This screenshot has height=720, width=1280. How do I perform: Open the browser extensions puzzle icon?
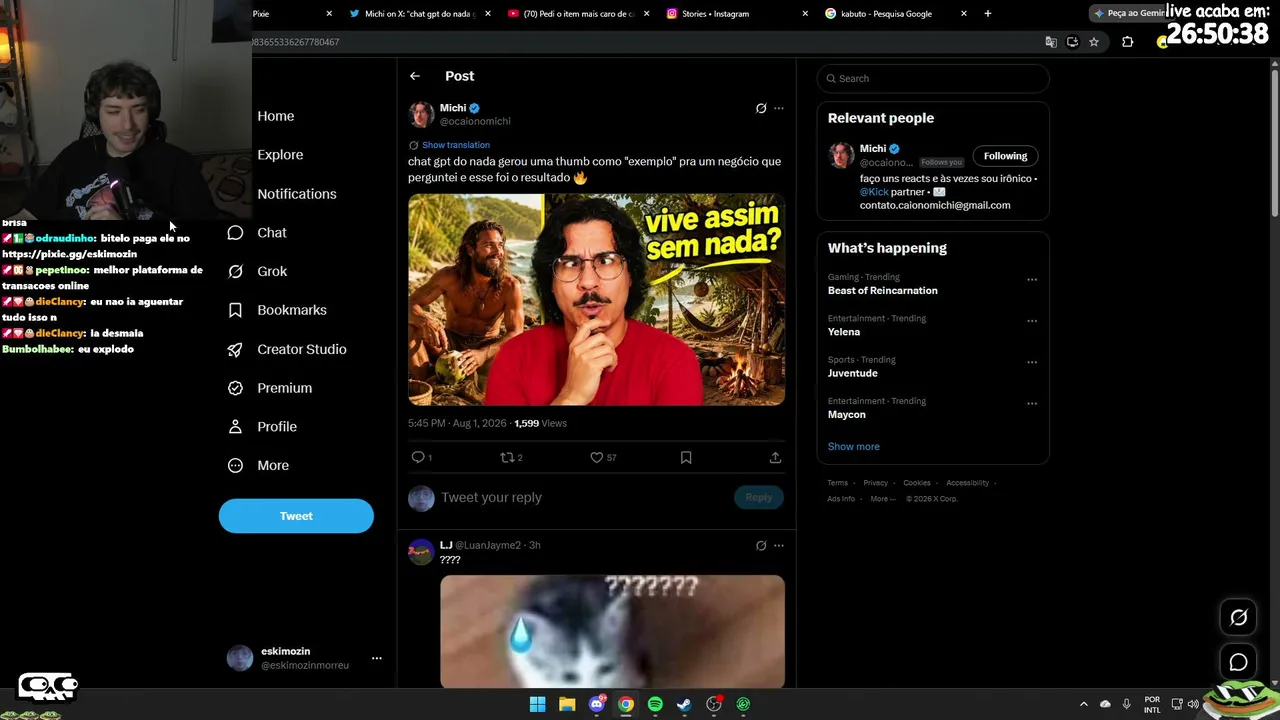click(x=1128, y=42)
